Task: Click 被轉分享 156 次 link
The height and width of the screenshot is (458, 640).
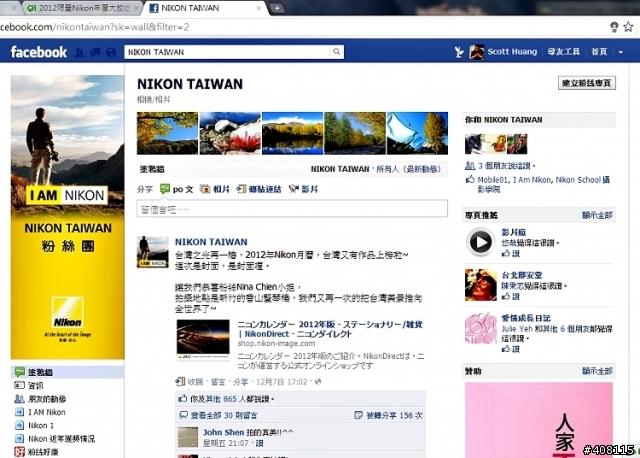Action: (x=394, y=416)
